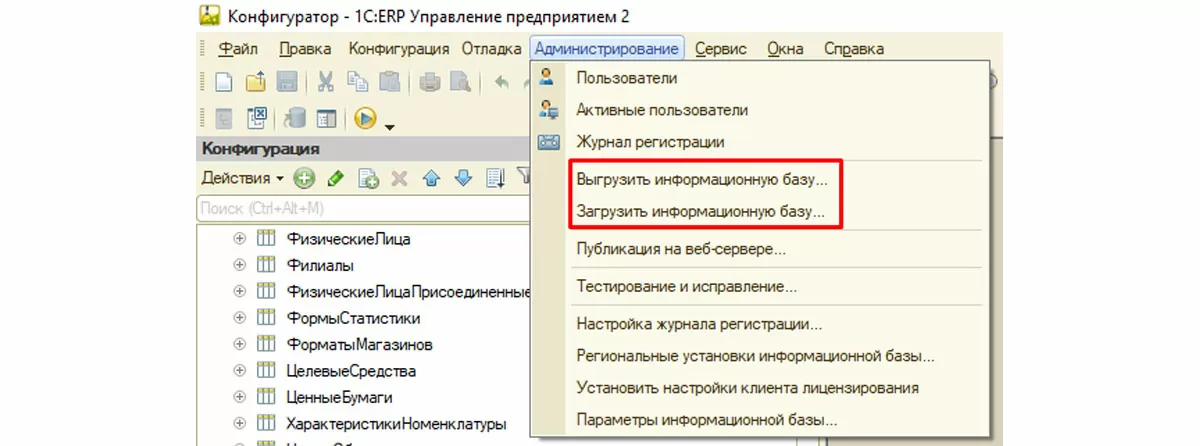The image size is (1200, 446).
Task: Expand the ФизическиеЛица tree node
Action: point(239,239)
